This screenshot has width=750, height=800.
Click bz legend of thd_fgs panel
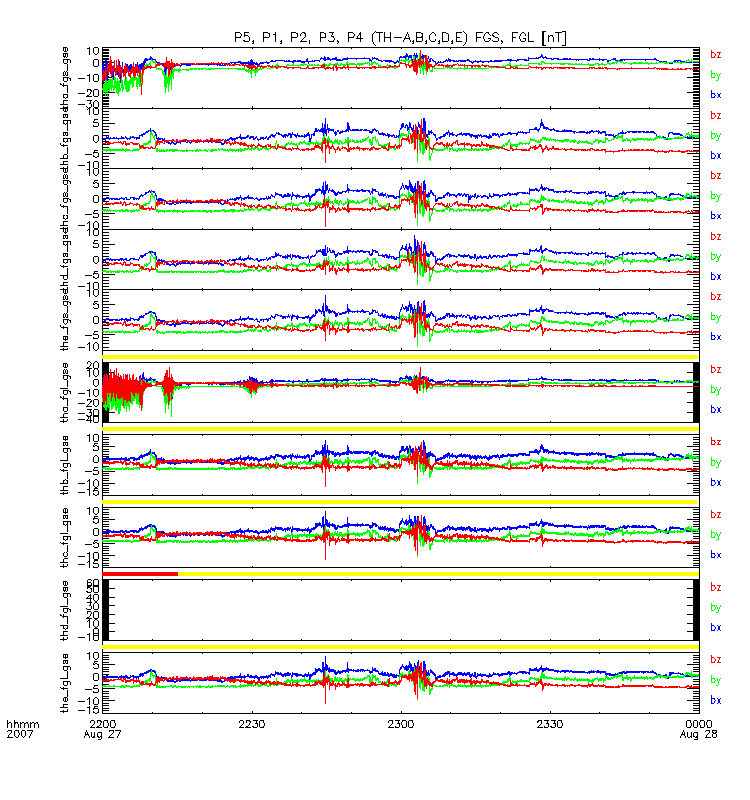(x=716, y=236)
